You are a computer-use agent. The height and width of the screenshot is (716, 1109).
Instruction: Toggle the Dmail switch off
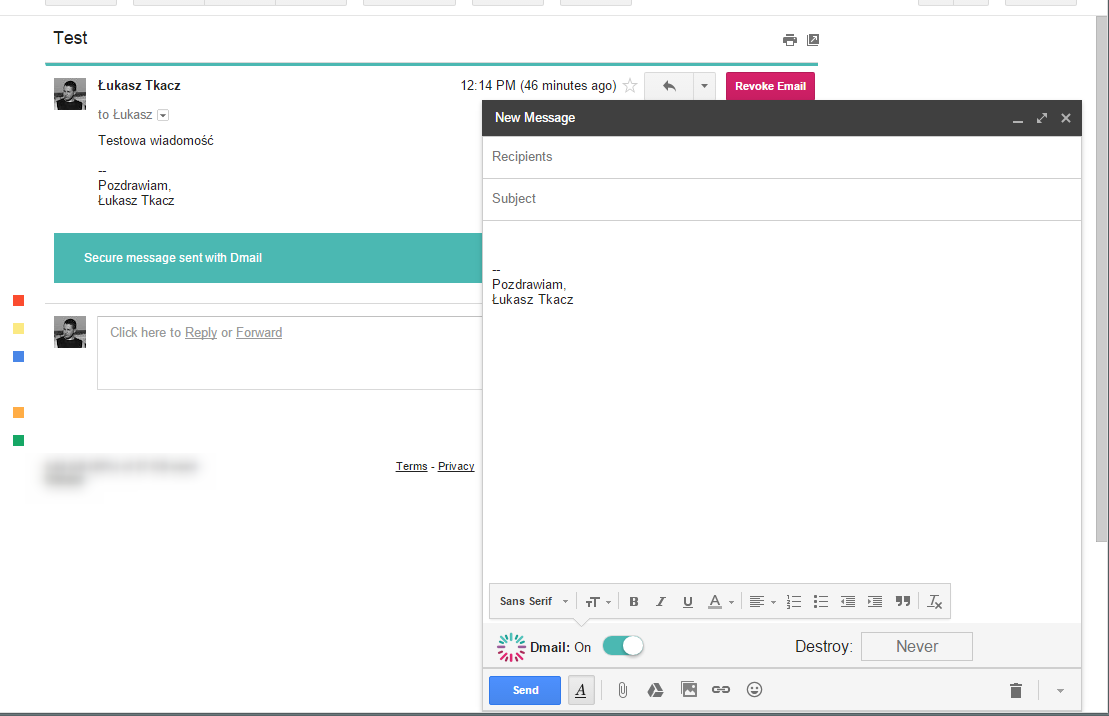[x=623, y=646]
